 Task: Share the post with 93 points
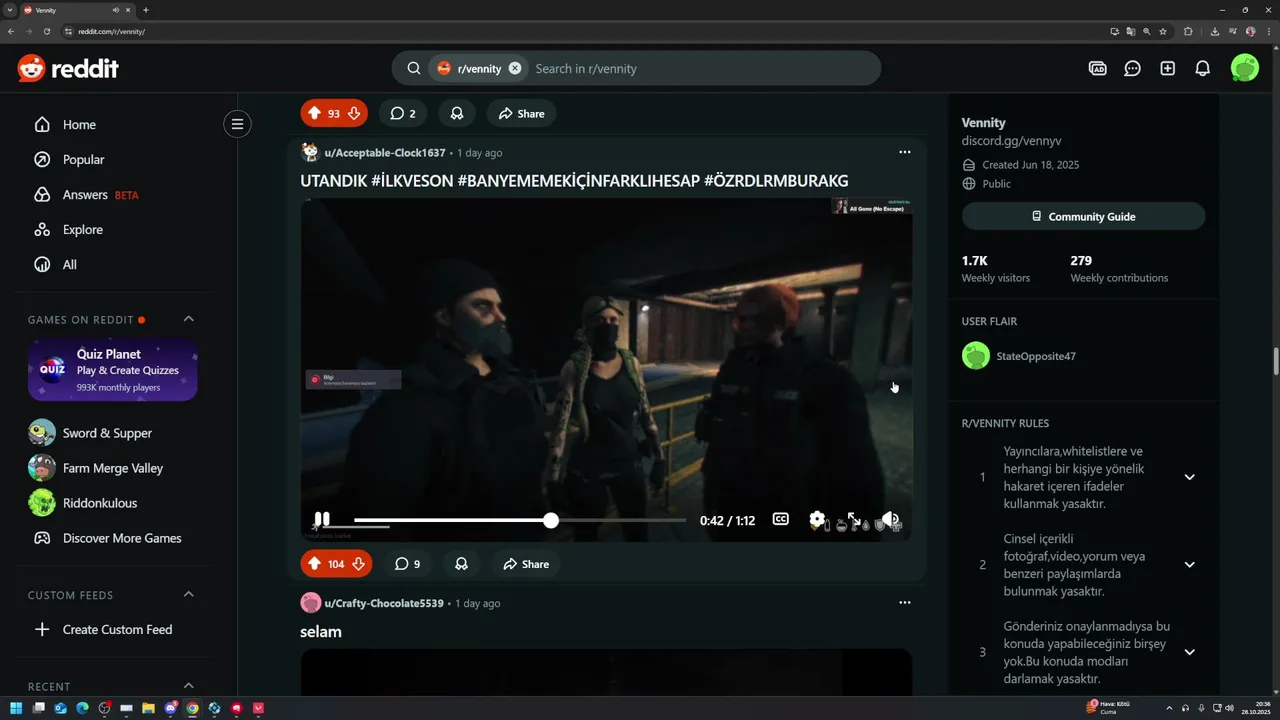coord(522,113)
